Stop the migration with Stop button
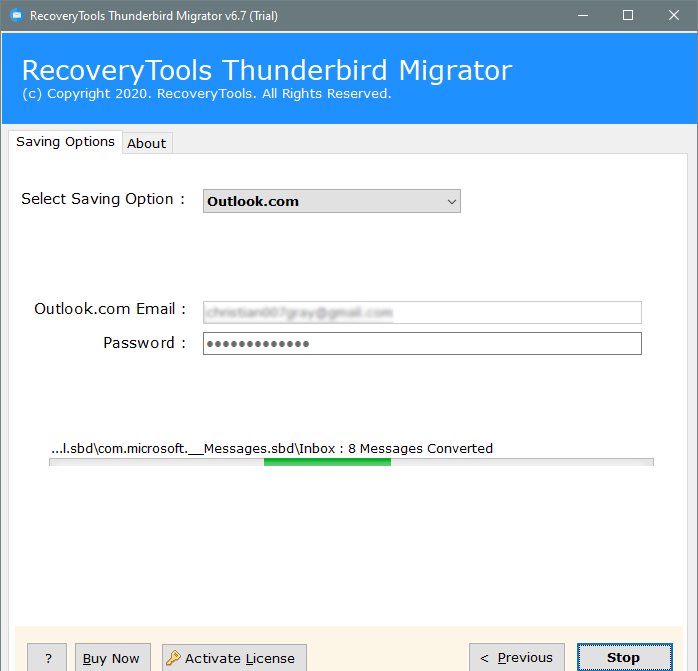Image resolution: width=698 pixels, height=671 pixels. [x=625, y=658]
